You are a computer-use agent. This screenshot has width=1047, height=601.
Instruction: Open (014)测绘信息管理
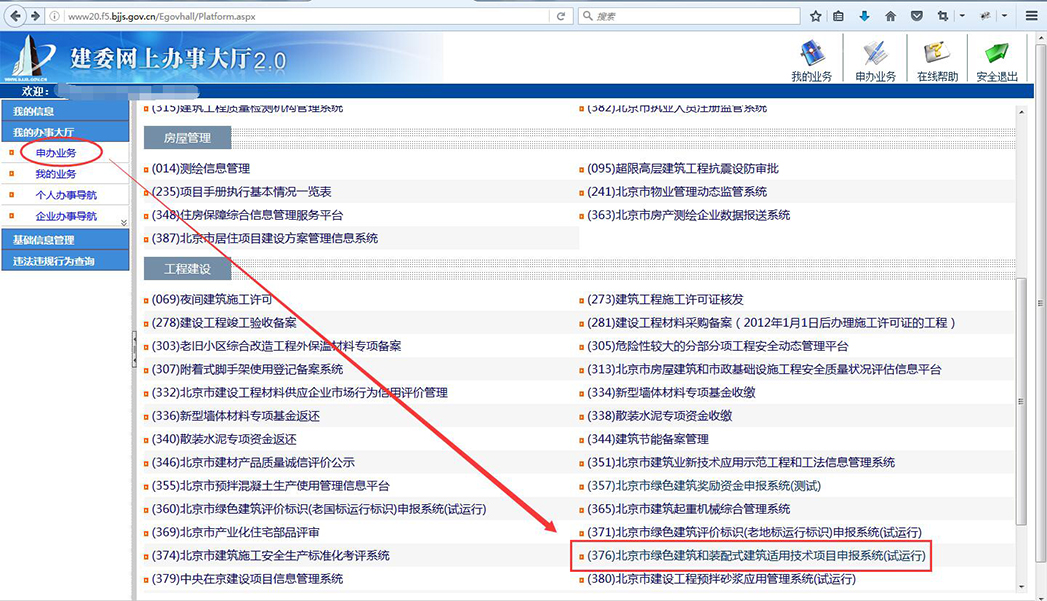pyautogui.click(x=201, y=169)
